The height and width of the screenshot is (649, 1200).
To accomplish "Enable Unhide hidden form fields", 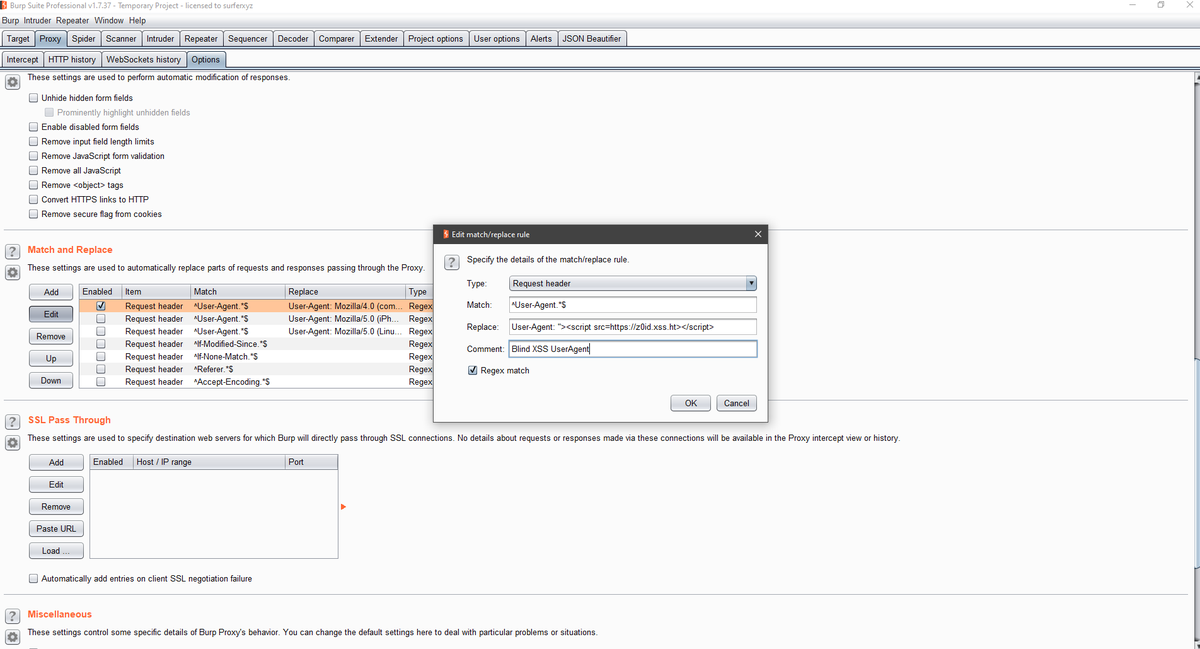I will pos(34,98).
